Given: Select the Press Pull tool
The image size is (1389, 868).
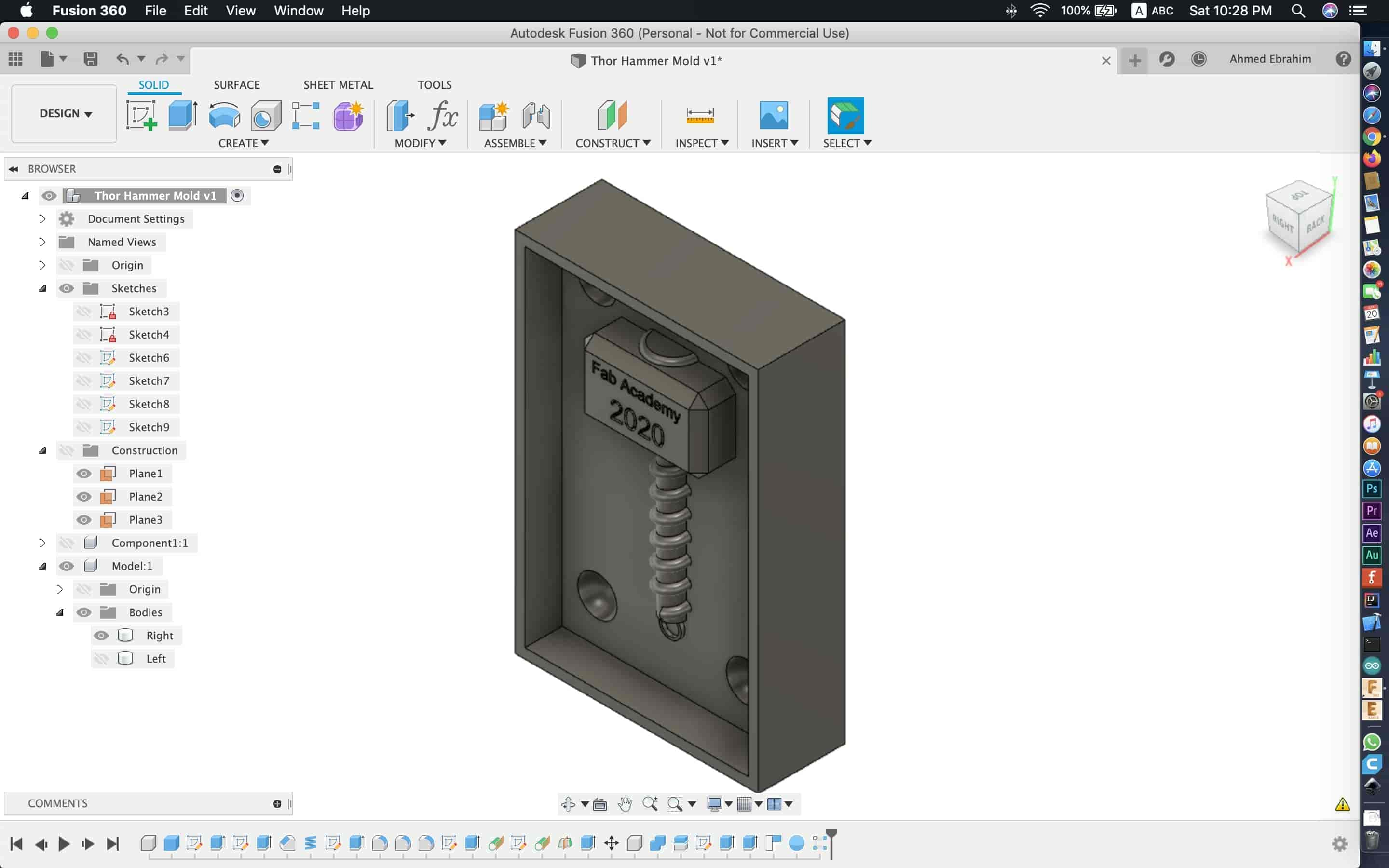Looking at the screenshot, I should coord(400,115).
